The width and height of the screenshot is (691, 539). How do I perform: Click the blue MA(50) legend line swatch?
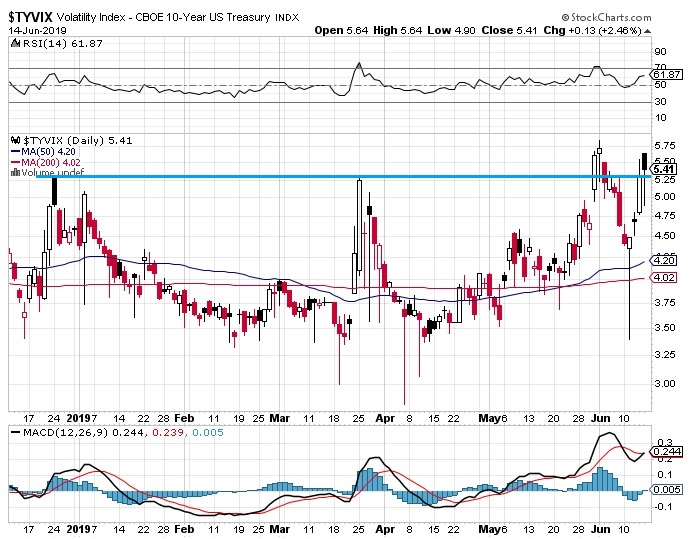(x=15, y=152)
